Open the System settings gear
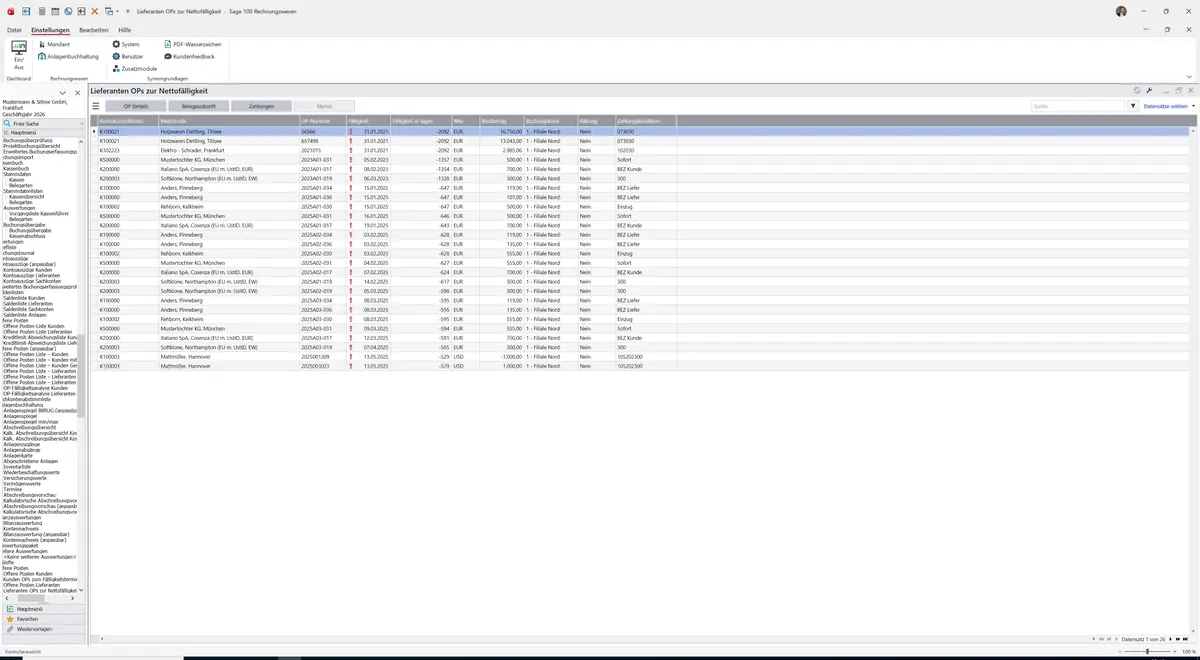Image resolution: width=1200 pixels, height=660 pixels. (x=126, y=44)
